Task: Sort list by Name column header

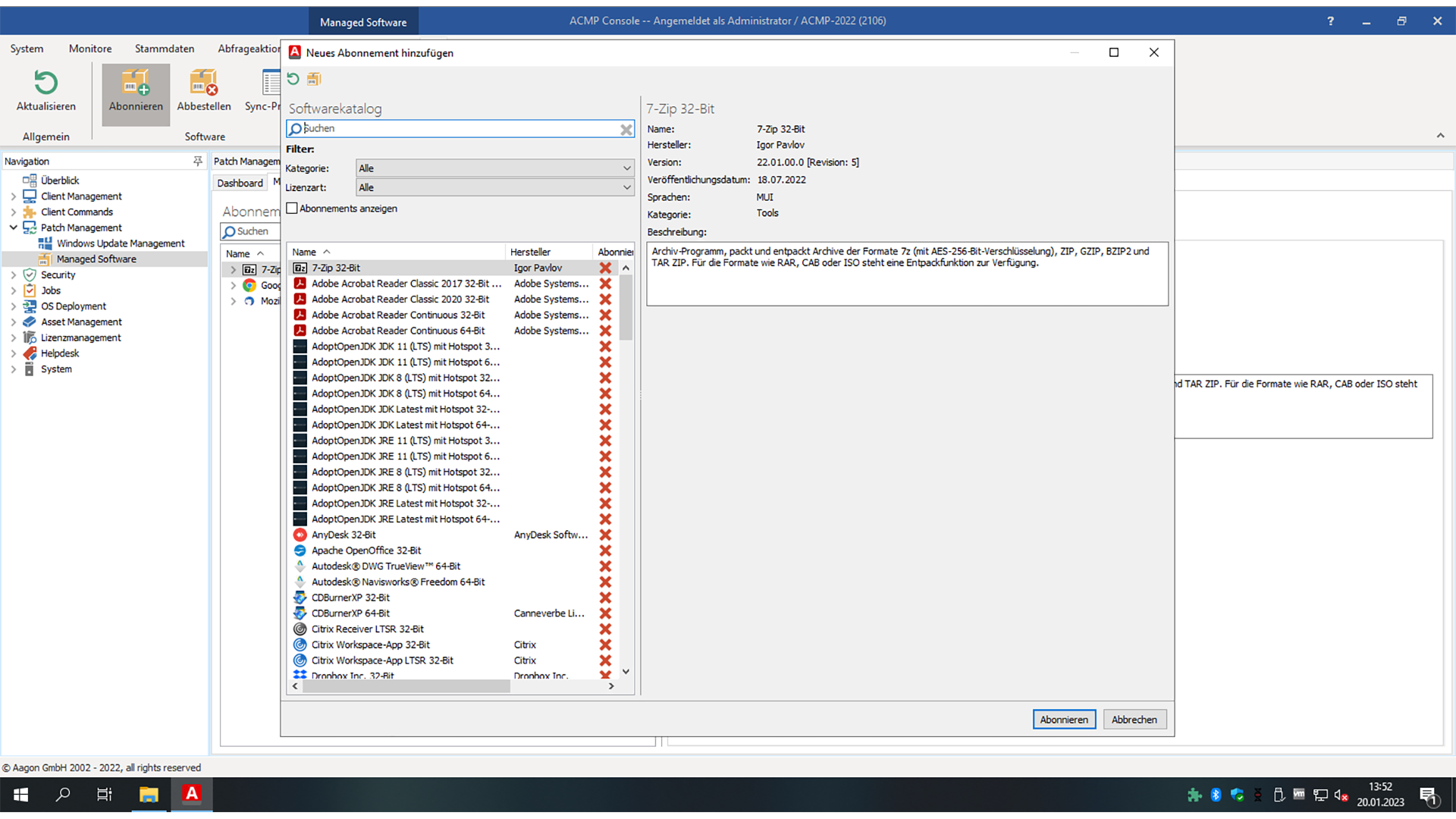Action: tap(397, 252)
